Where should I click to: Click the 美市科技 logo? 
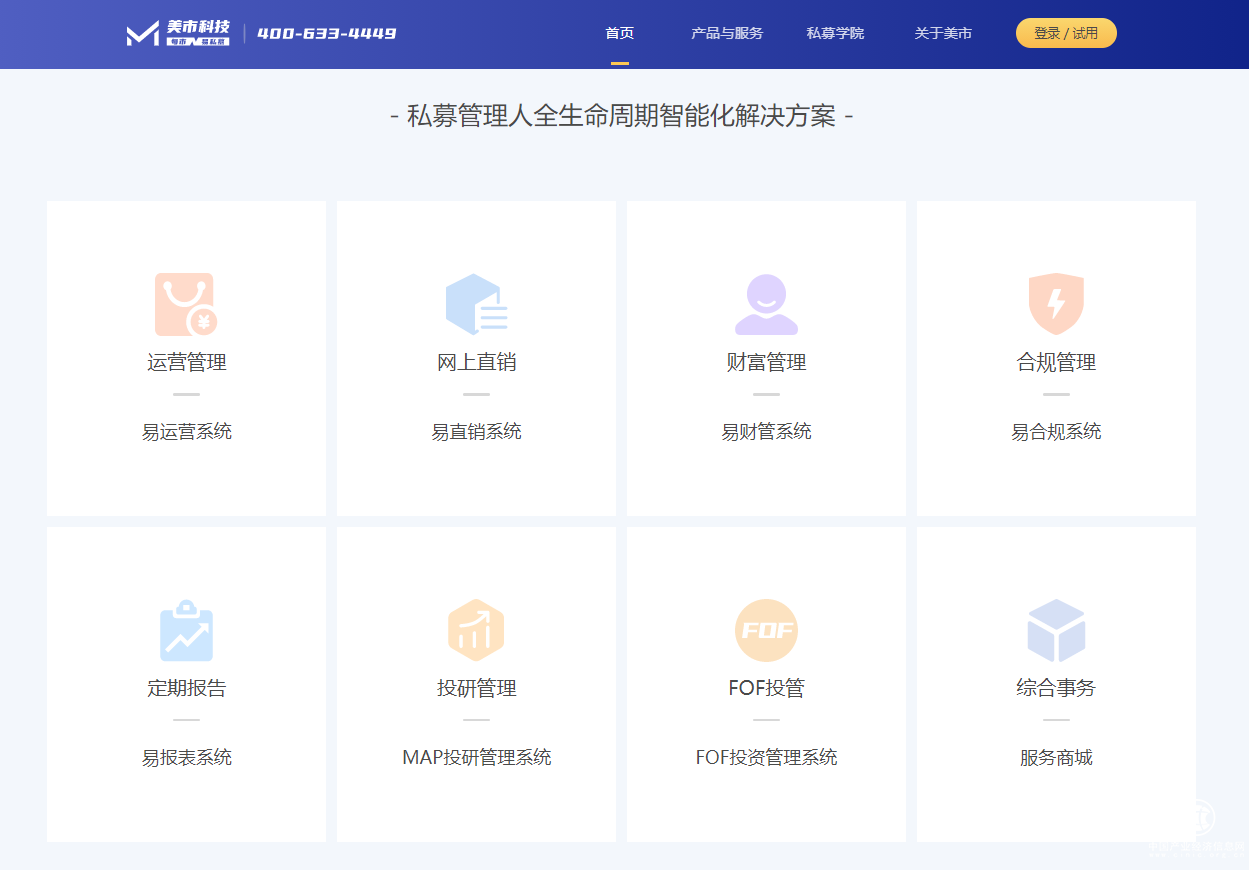pos(178,32)
